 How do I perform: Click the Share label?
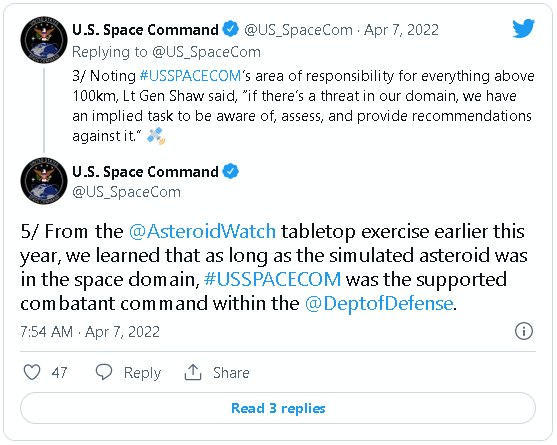(x=231, y=373)
